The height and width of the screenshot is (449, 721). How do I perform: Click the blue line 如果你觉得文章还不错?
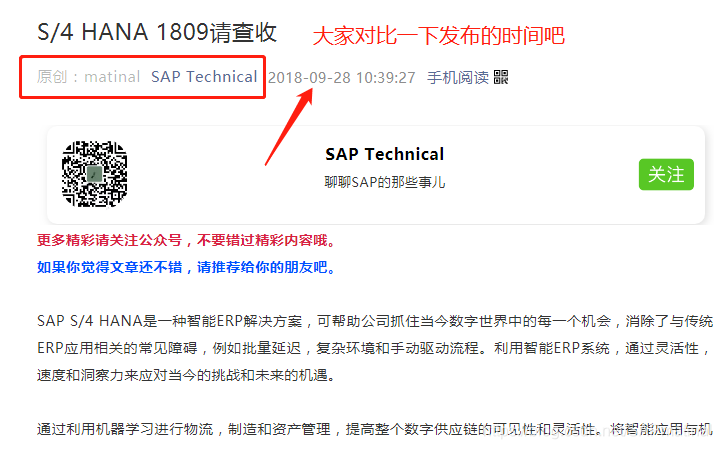[187, 267]
